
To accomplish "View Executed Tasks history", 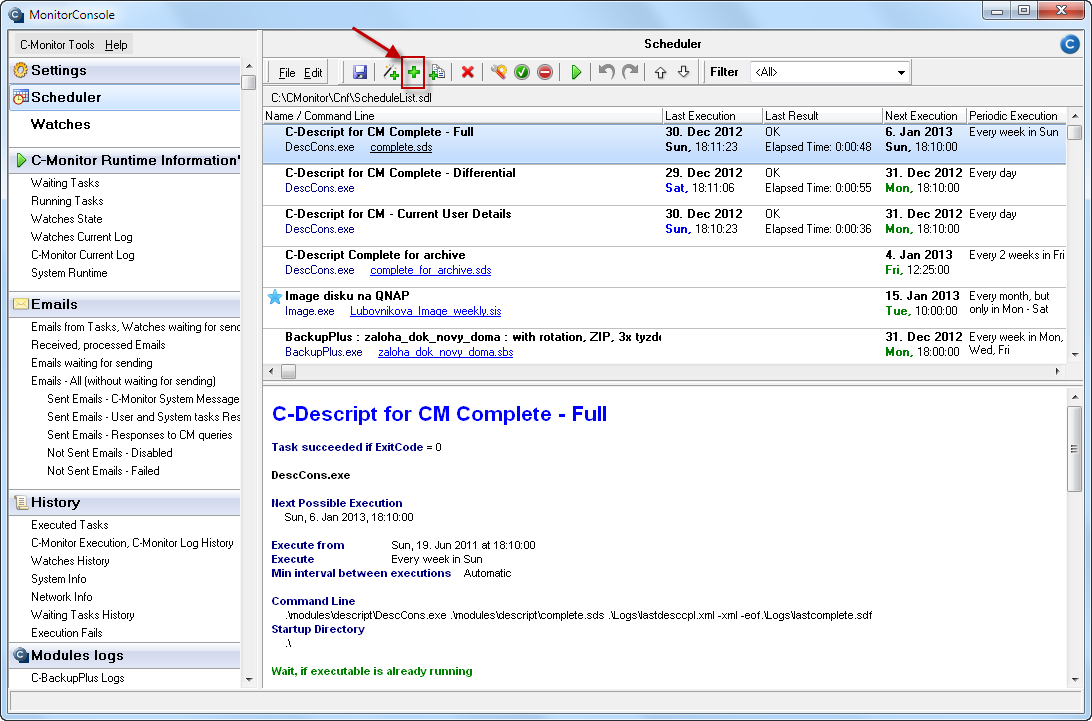I will (70, 525).
